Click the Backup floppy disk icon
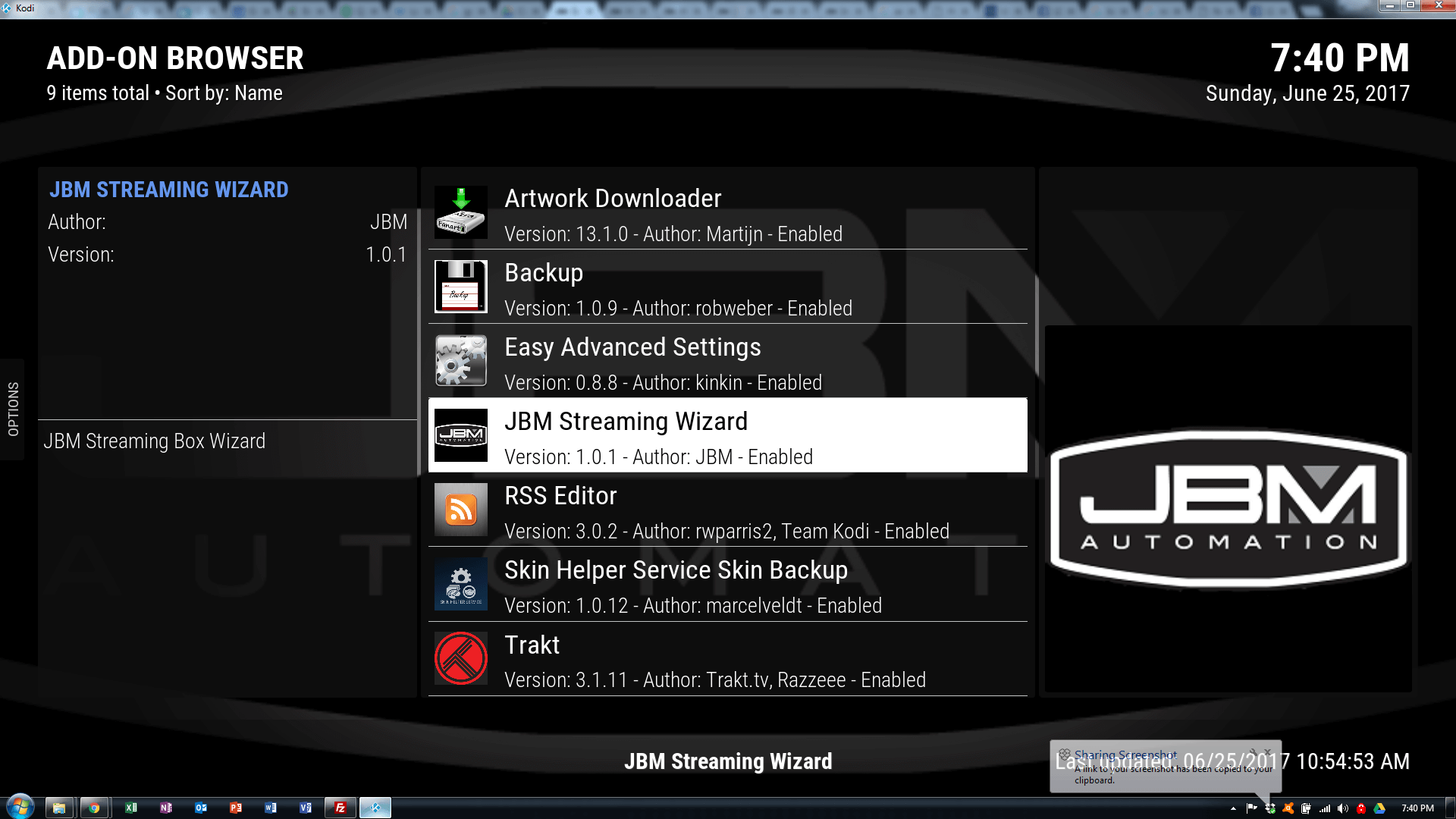Screen dimensions: 1456x819 click(461, 287)
